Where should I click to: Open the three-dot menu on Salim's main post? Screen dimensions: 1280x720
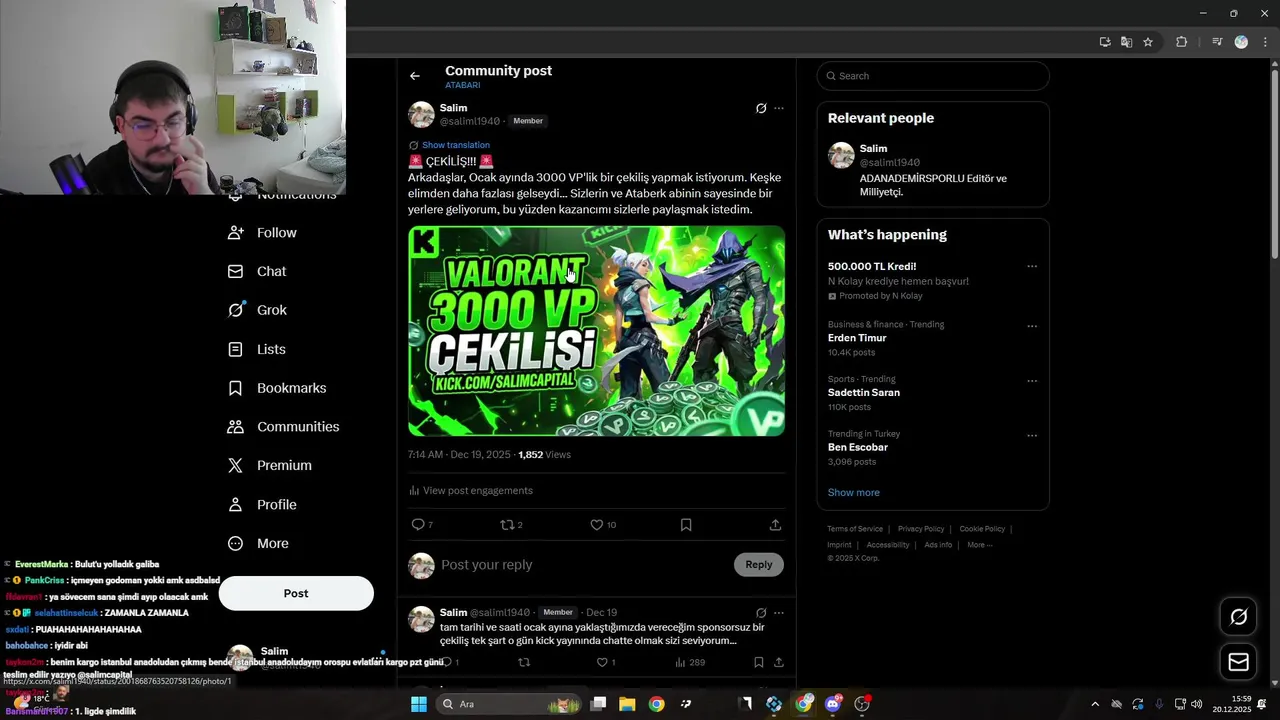point(779,108)
